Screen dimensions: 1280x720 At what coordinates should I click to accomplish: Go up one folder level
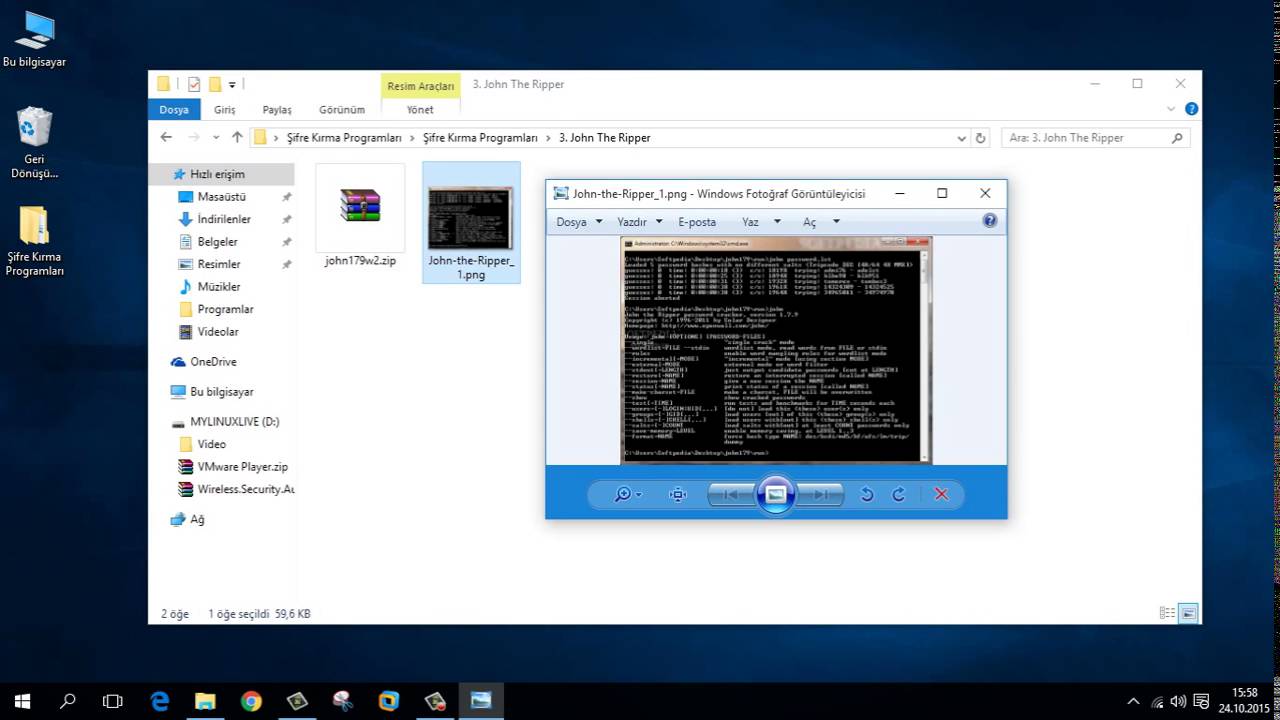[237, 138]
